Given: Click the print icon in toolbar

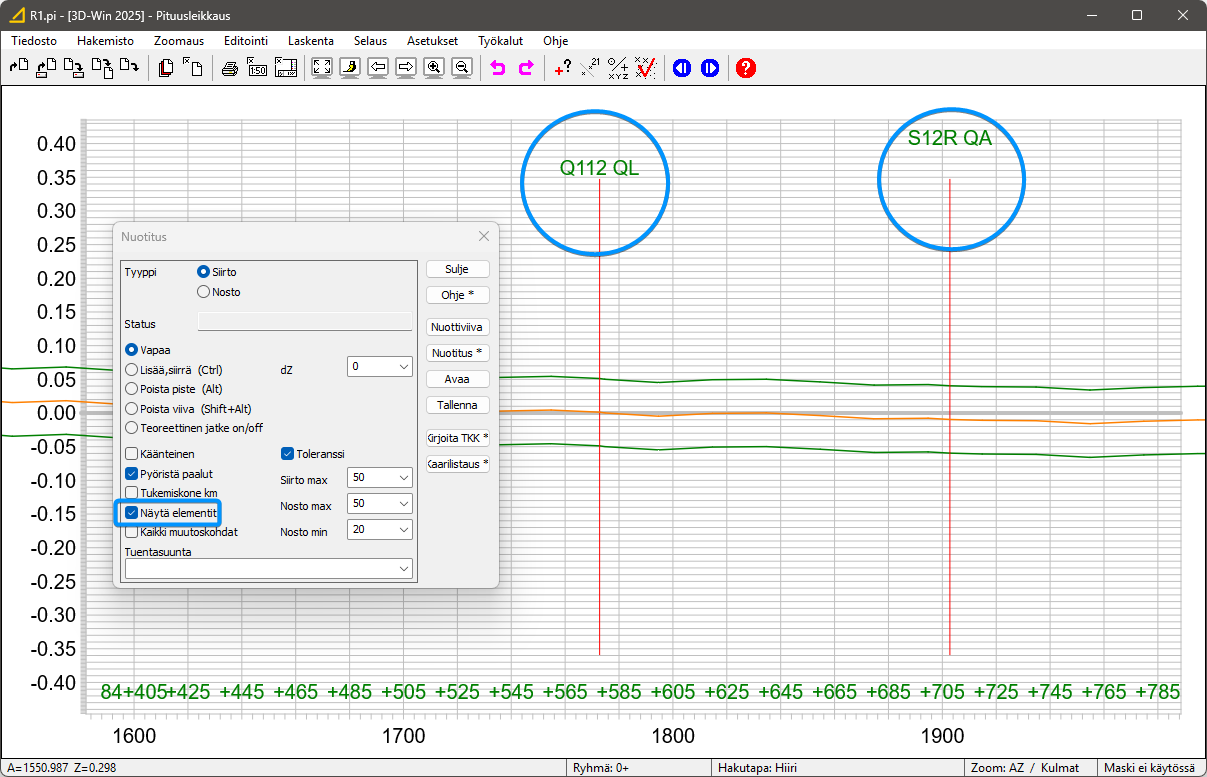Looking at the screenshot, I should pos(230,68).
